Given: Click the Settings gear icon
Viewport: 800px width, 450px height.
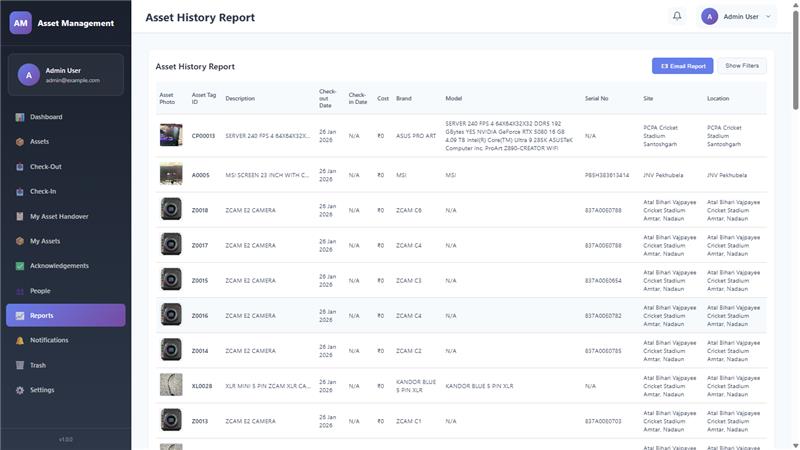Looking at the screenshot, I should click(x=20, y=390).
